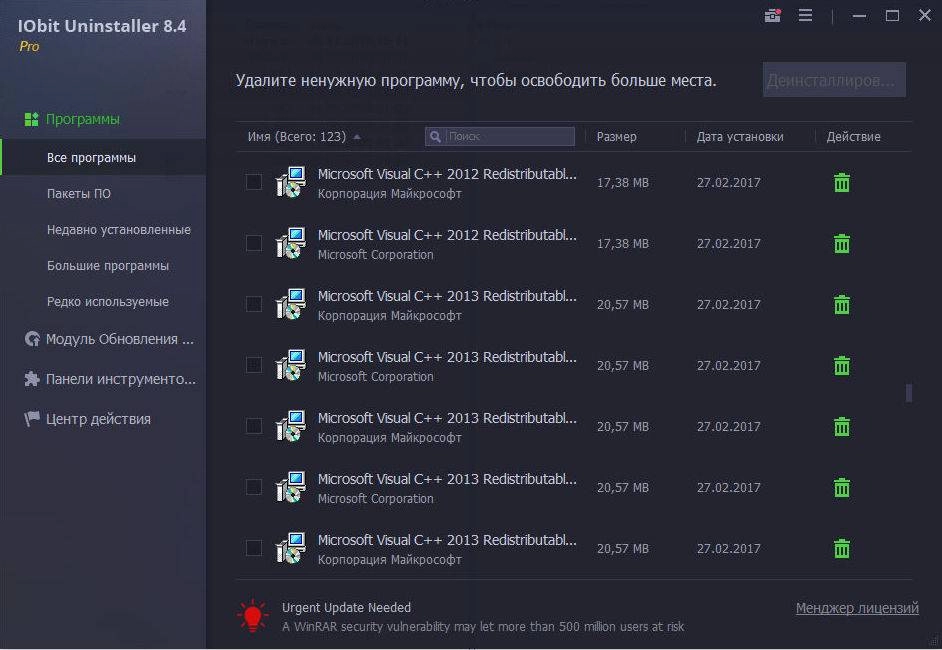Tick checkbox for 2012 Redistributable by Microsoft Corporation
The height and width of the screenshot is (650, 942).
tap(254, 243)
